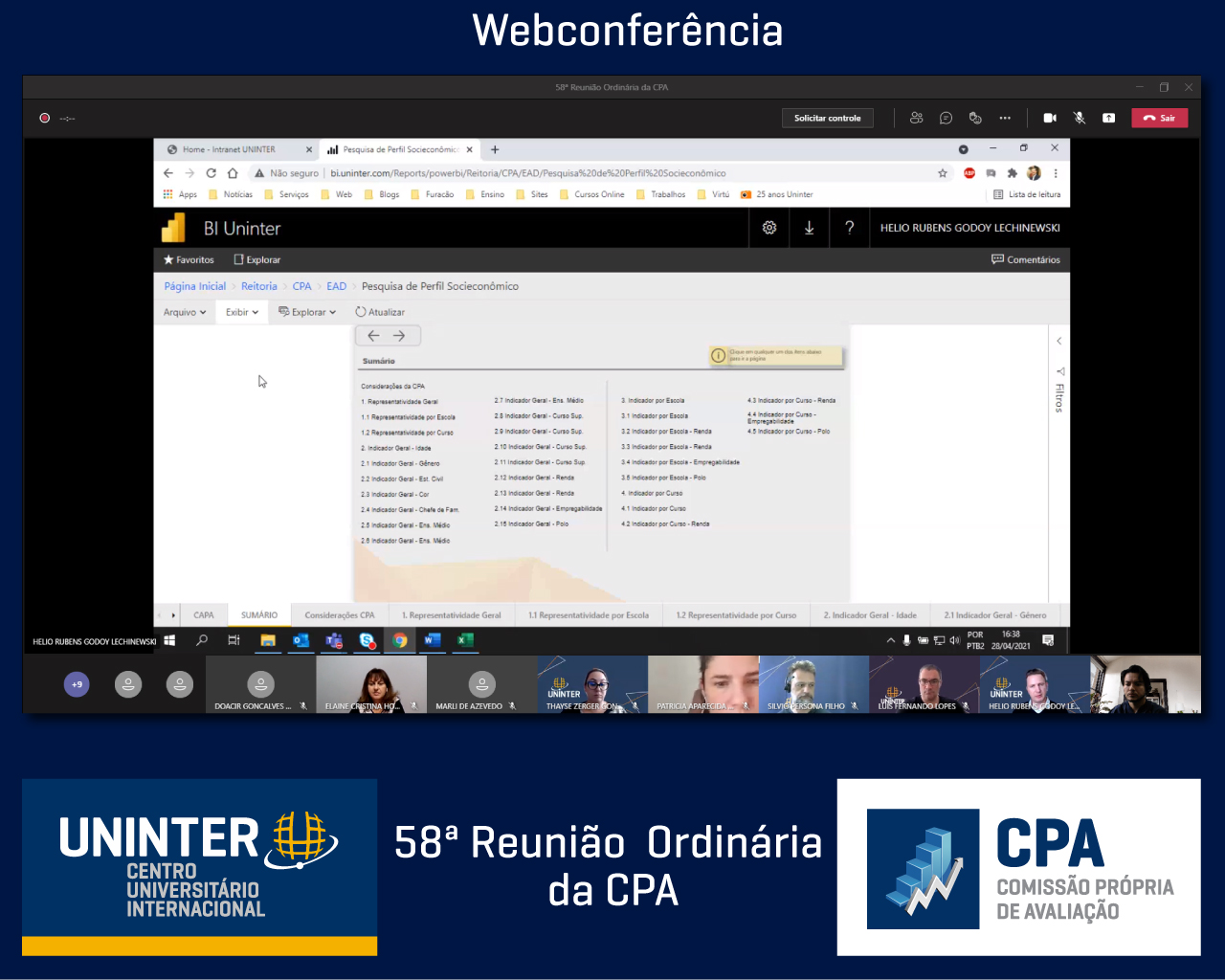This screenshot has height=980, width=1225.
Task: Open BI Uninter settings gear
Action: pos(768,228)
